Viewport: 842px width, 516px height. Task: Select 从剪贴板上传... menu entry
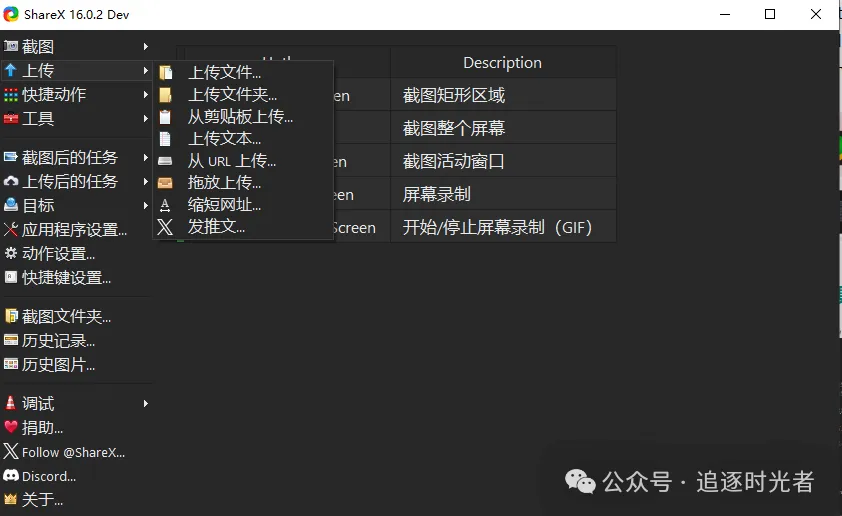click(244, 117)
